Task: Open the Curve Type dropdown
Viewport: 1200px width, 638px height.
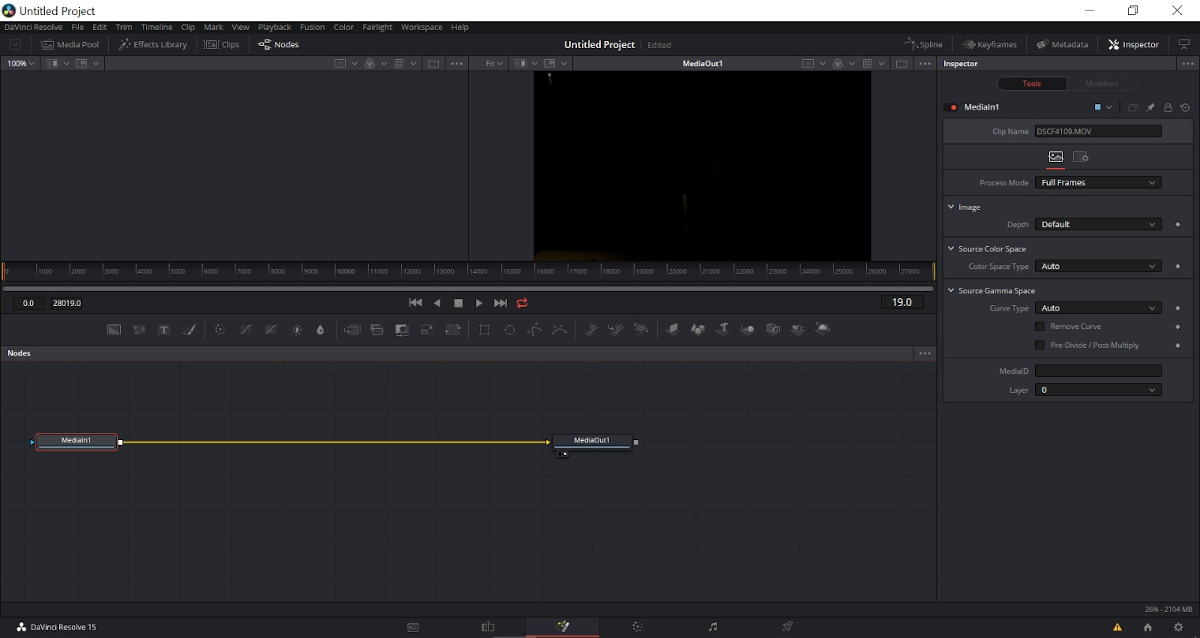Action: (x=1098, y=309)
